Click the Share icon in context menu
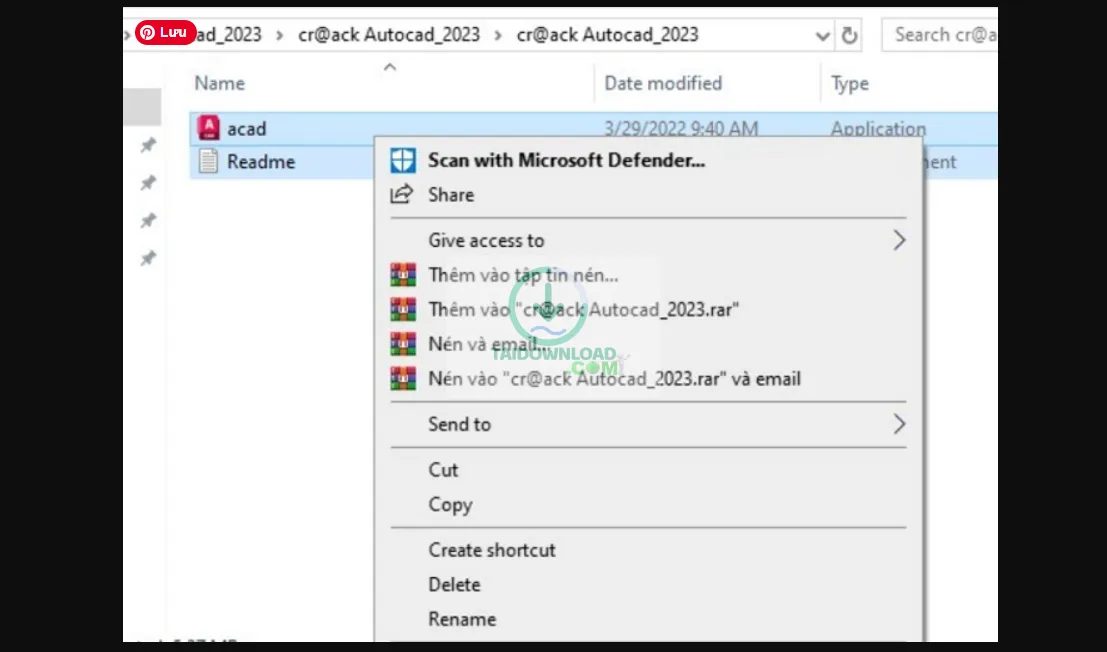Image resolution: width=1107 pixels, height=652 pixels. [x=402, y=194]
